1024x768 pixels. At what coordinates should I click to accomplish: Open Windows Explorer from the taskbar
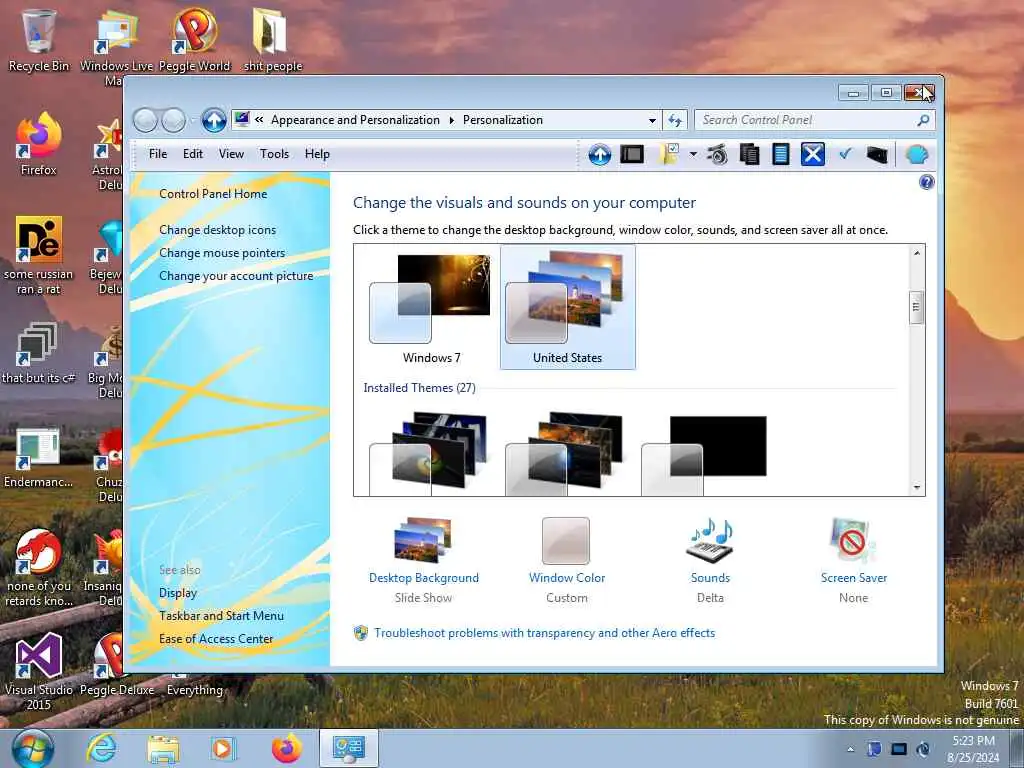coord(163,748)
